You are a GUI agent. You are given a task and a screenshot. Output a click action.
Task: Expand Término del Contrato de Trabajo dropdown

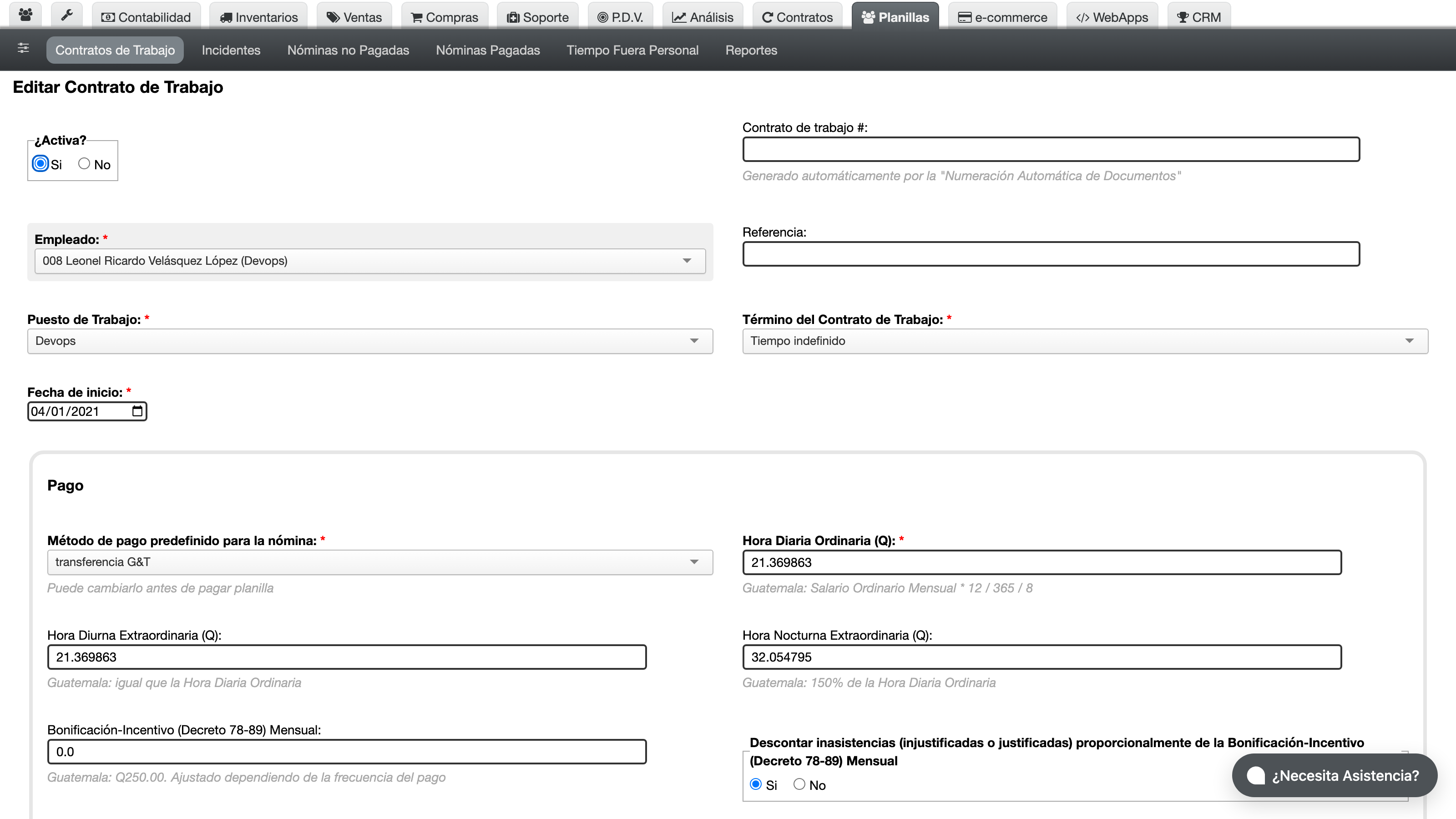tap(1085, 341)
